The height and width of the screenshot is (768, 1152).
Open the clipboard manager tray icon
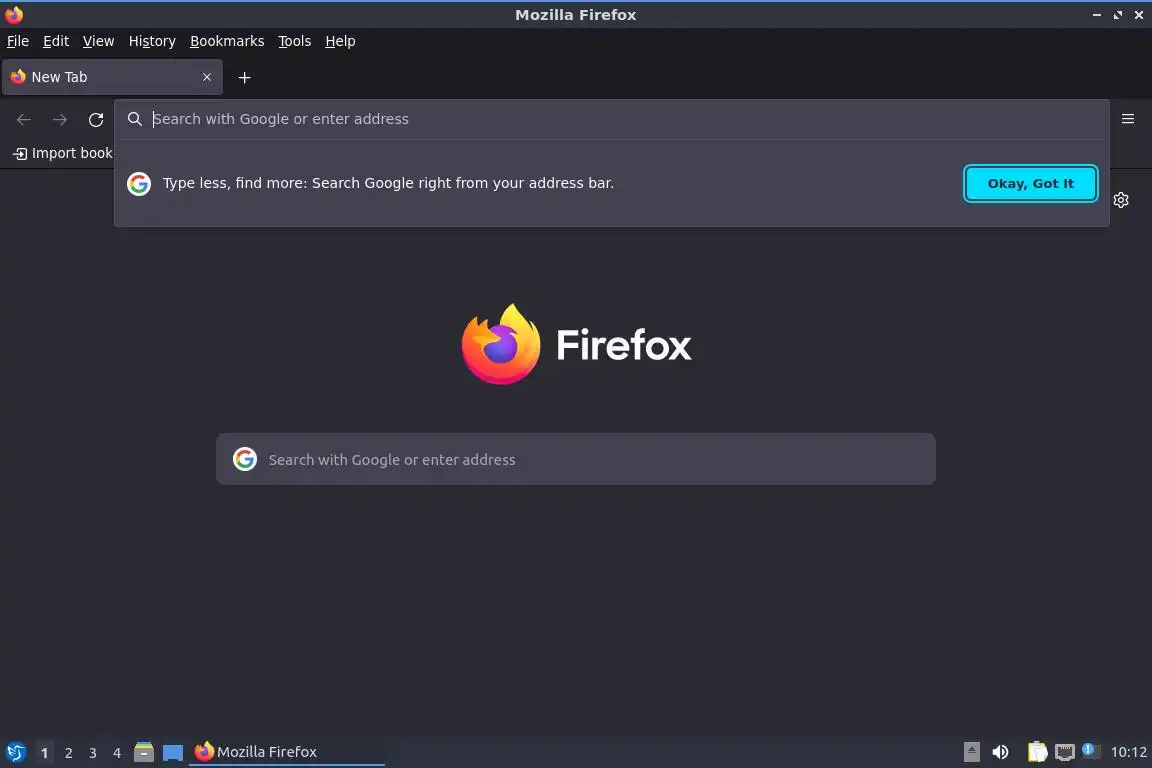tap(1037, 752)
